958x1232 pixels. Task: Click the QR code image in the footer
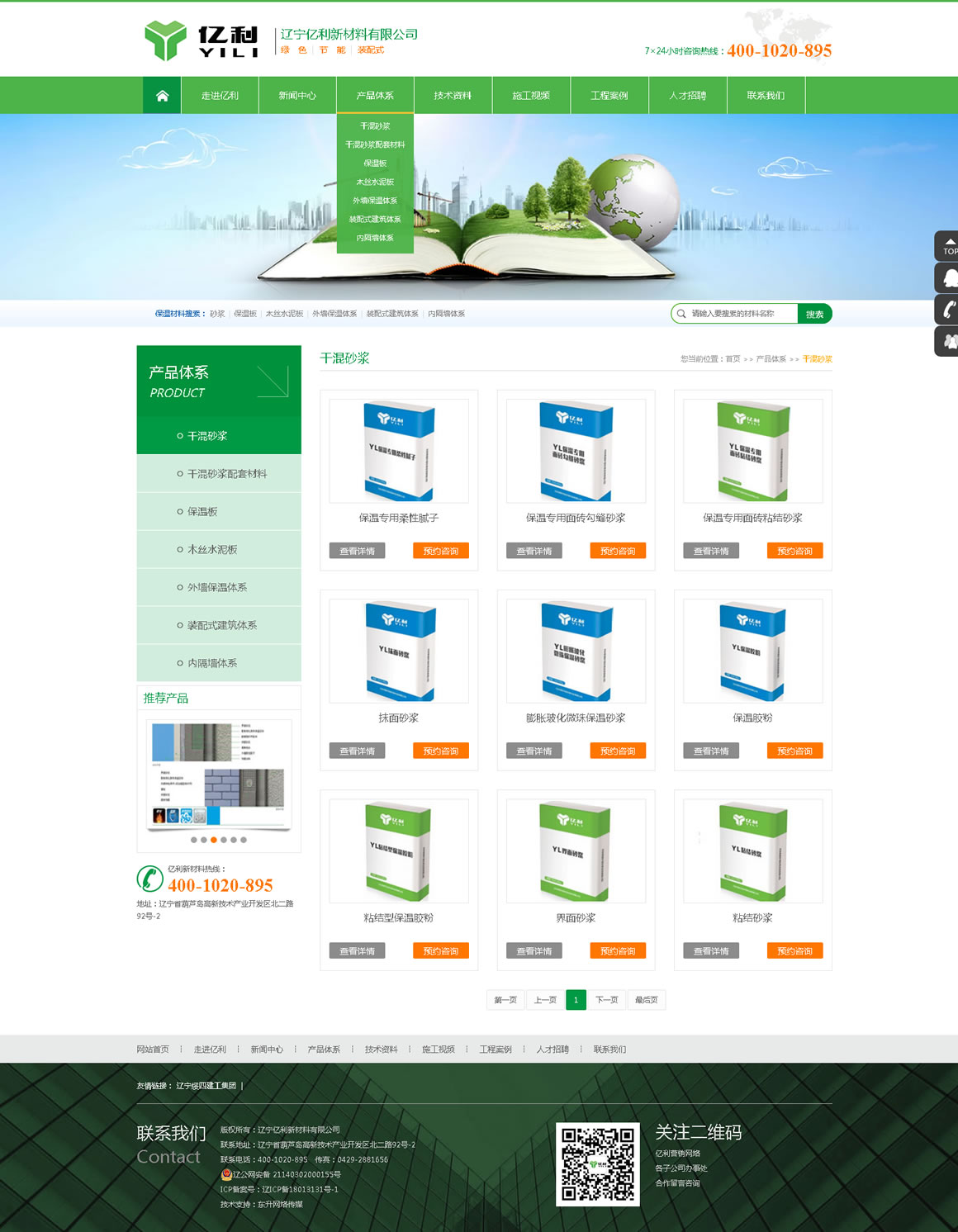coord(598,1163)
